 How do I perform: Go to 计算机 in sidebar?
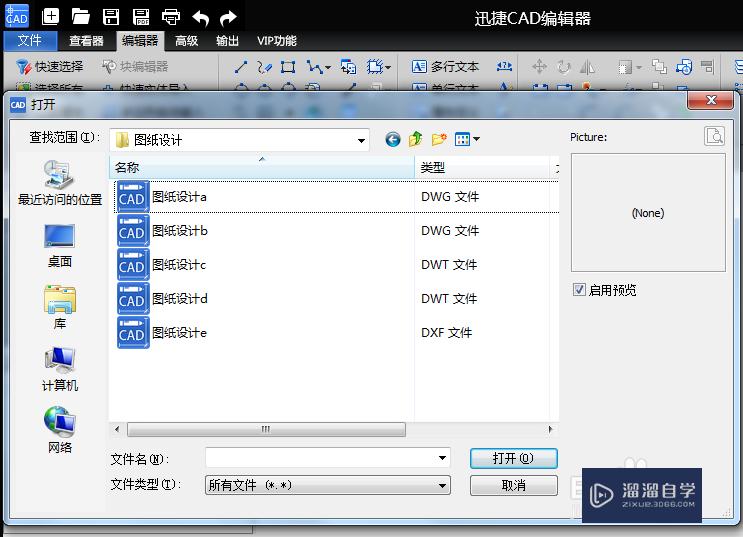click(x=60, y=370)
